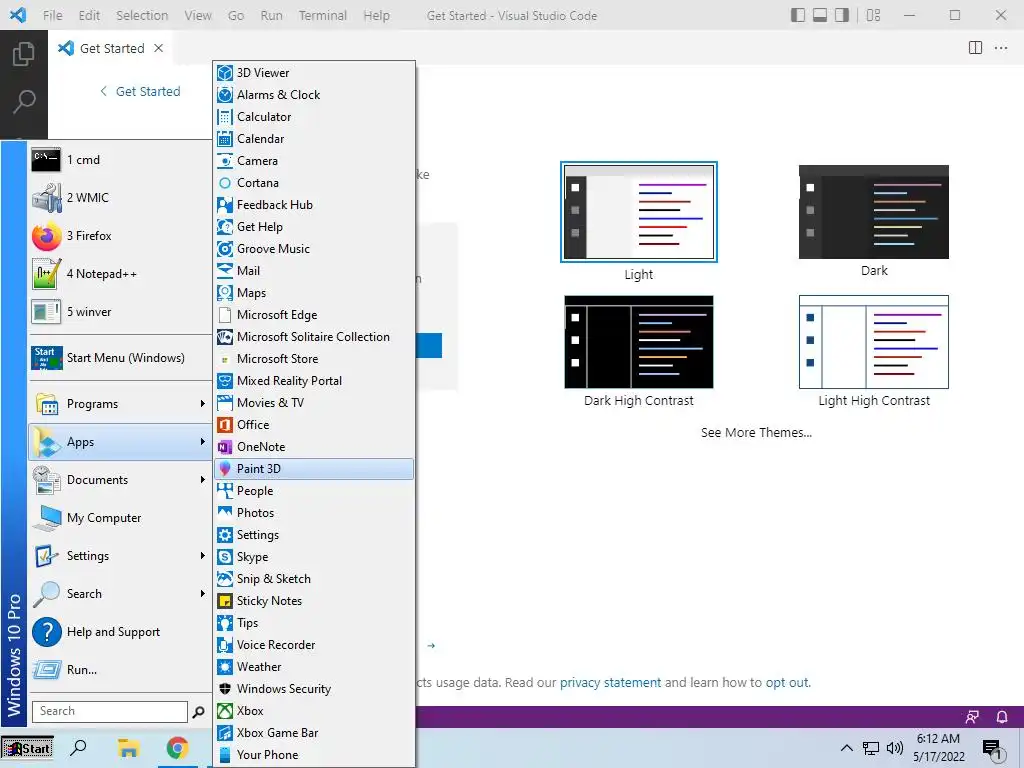Show hidden system tray icons
Image resolution: width=1024 pixels, height=768 pixels.
click(x=846, y=748)
